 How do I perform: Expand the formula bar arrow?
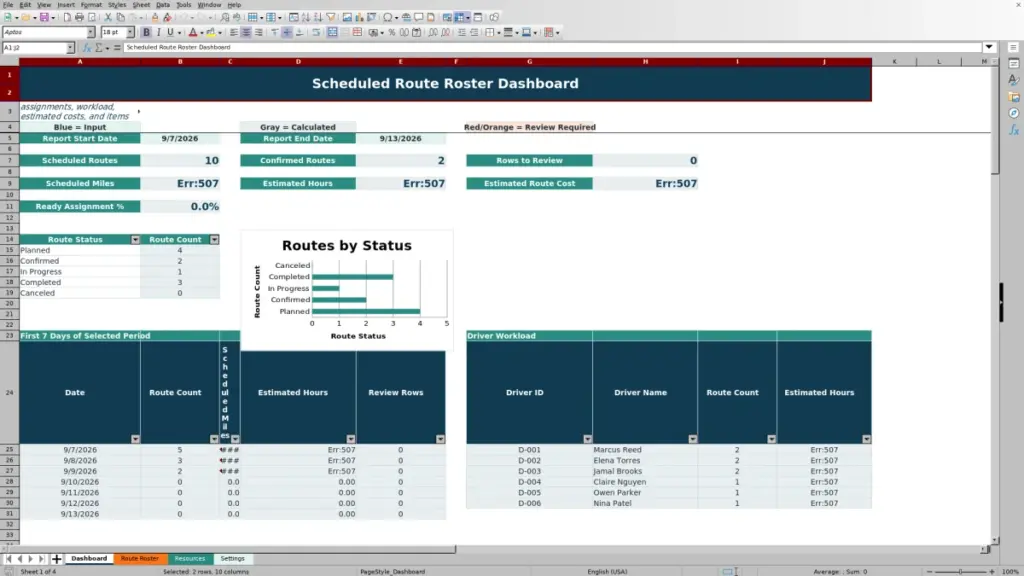click(x=989, y=47)
